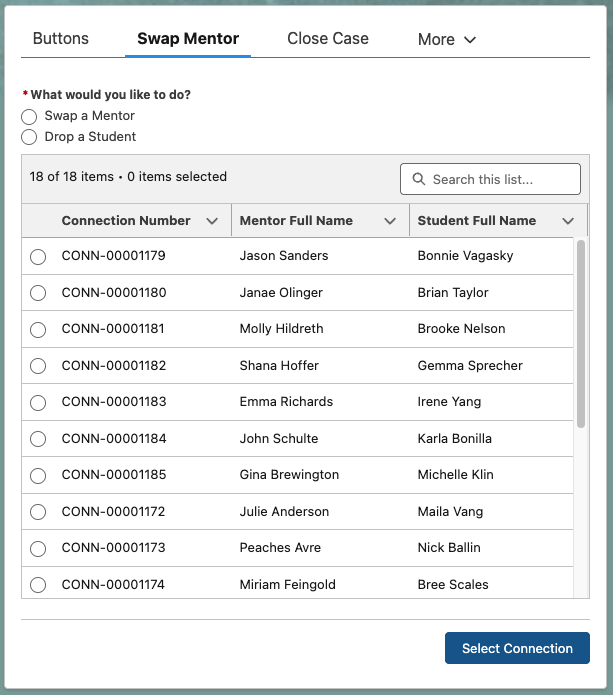This screenshot has width=613, height=695.
Task: Open the Connection Number column dropdown chevron
Action: pos(212,221)
